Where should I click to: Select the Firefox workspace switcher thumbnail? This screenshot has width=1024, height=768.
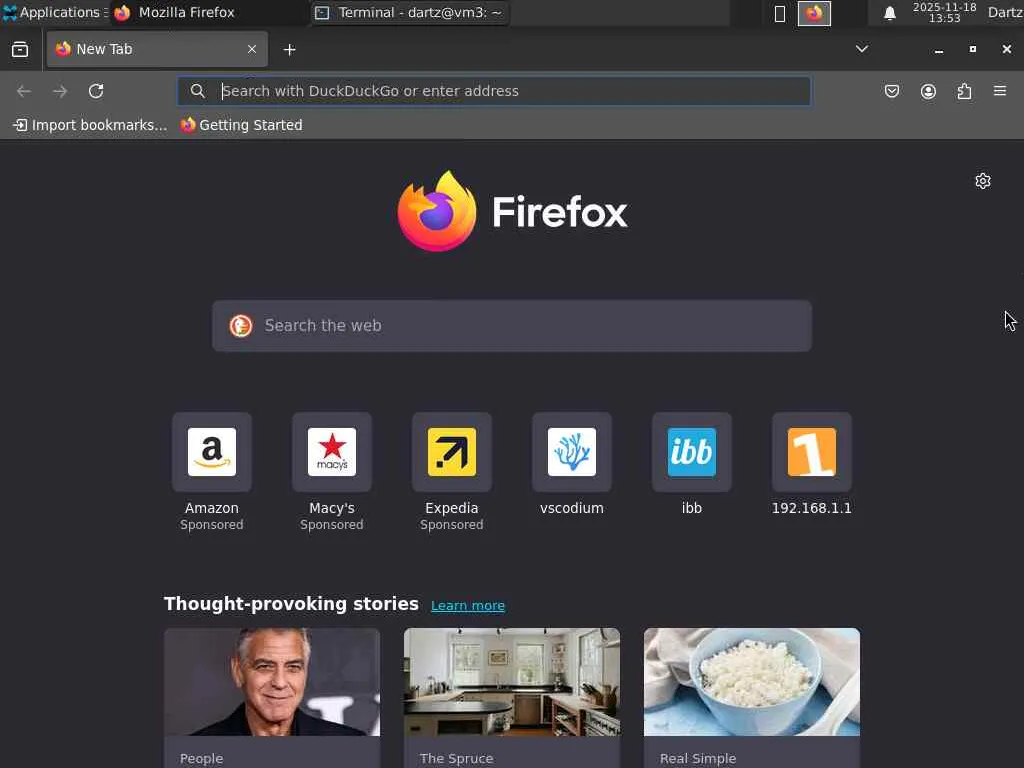click(x=814, y=13)
